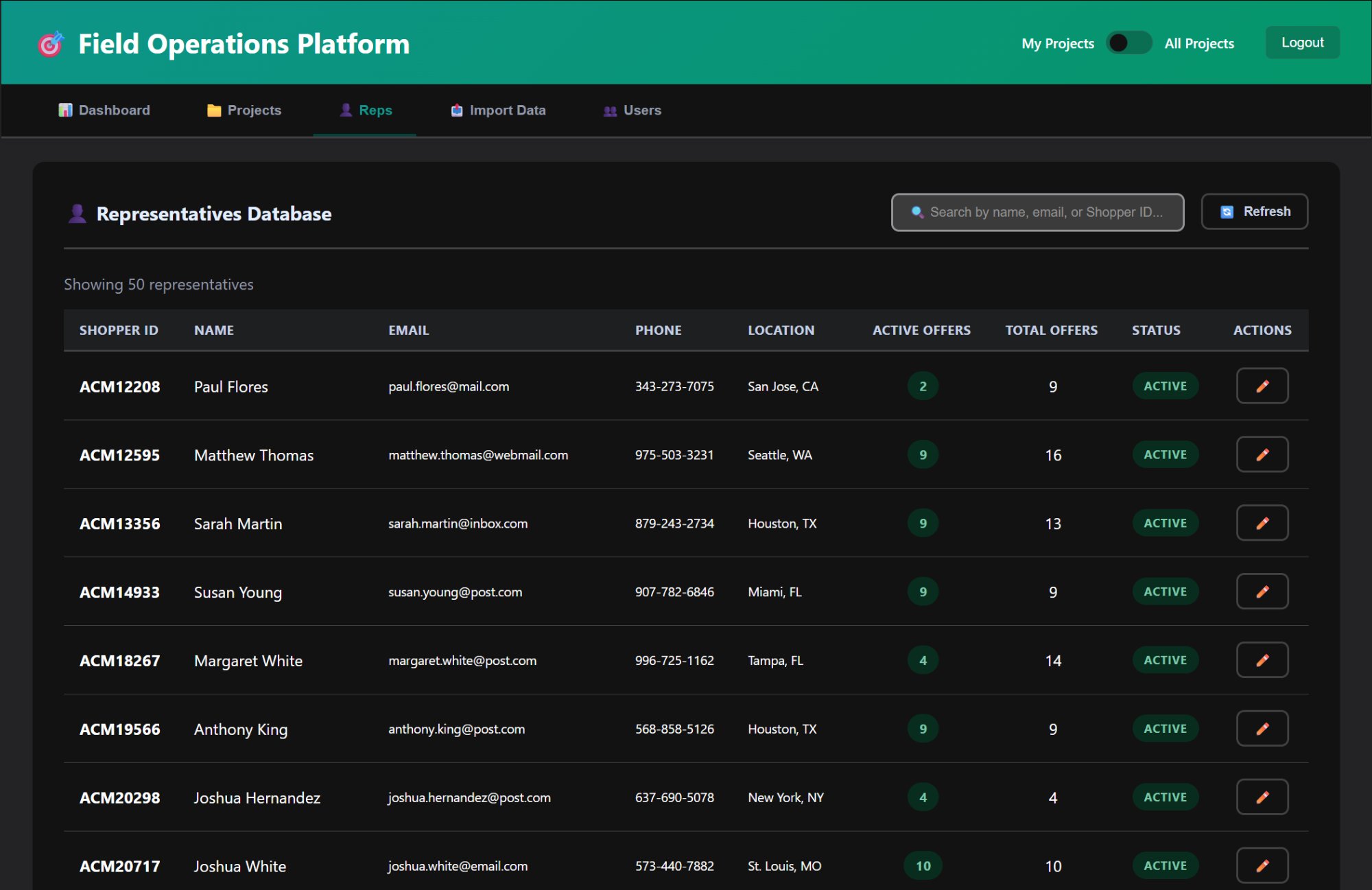Click the Showing 50 representatives text
The height and width of the screenshot is (890, 1372).
point(158,285)
